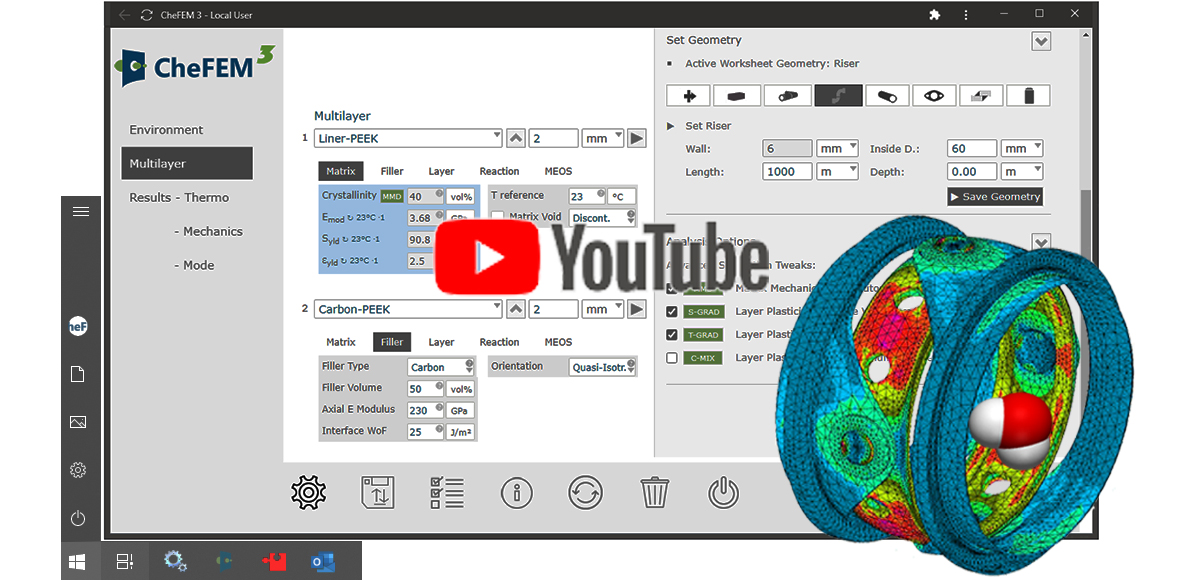Viewport: 1200px width, 580px height.
Task: Click the play arrow next to Liner-PEEK thickness
Action: tap(637, 138)
